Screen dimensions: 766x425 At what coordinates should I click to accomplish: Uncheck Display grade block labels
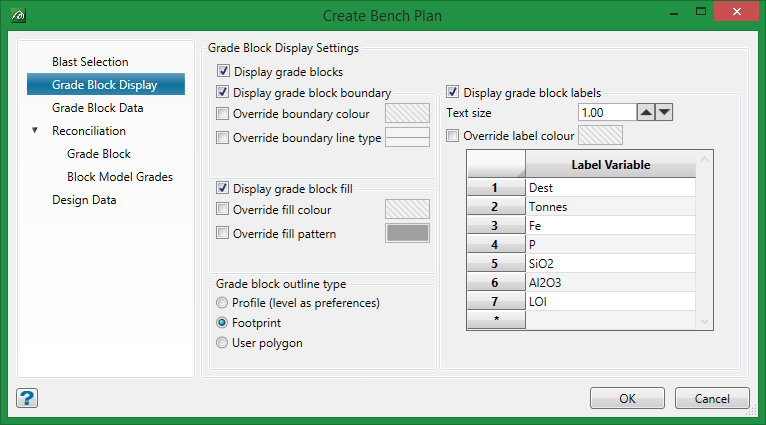453,93
